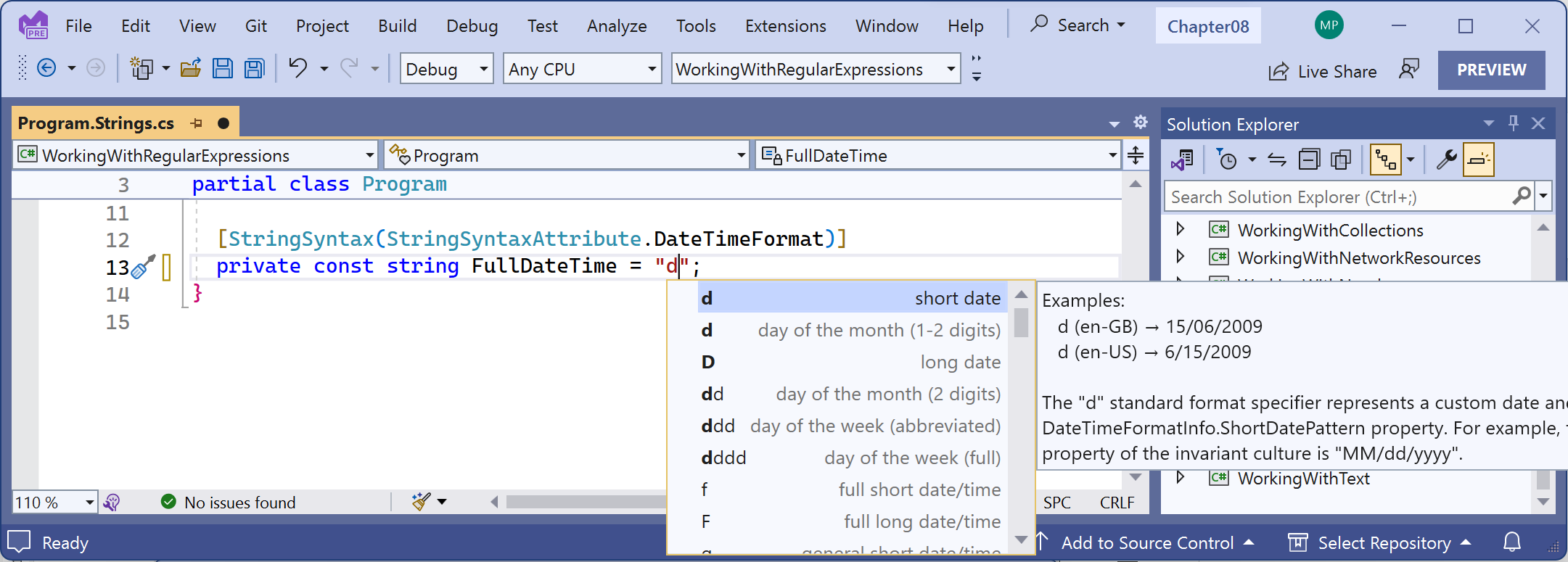Click Collapse All icon in Solution Explorer

tap(1309, 160)
